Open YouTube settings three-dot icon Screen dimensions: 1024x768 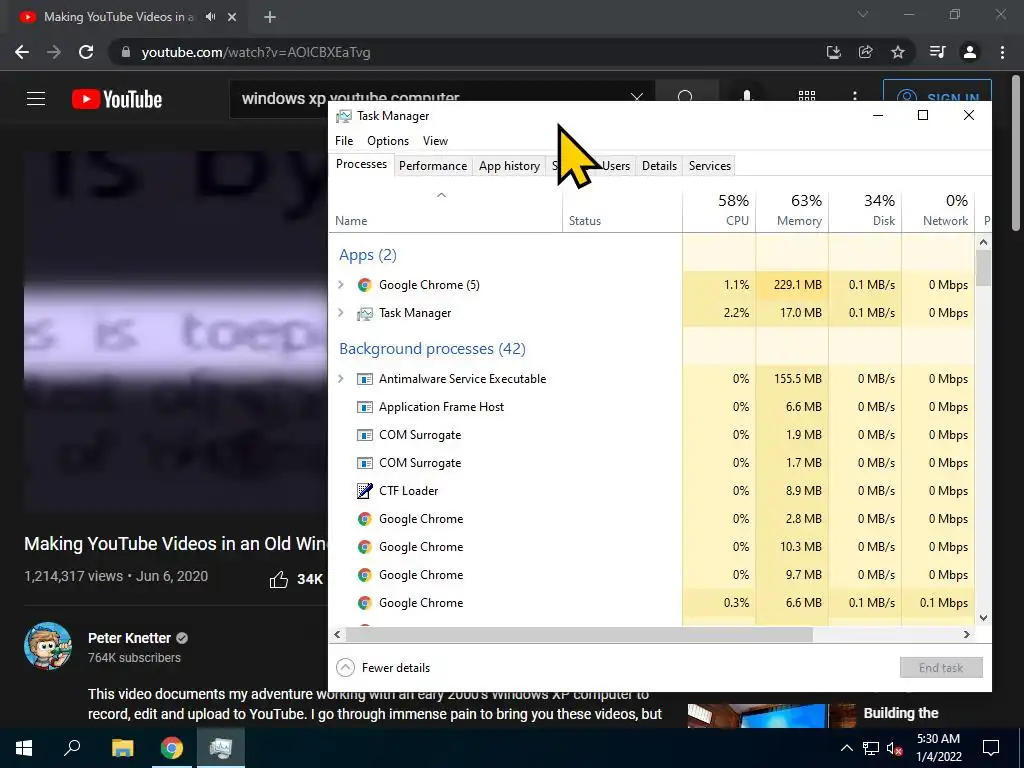(x=854, y=98)
